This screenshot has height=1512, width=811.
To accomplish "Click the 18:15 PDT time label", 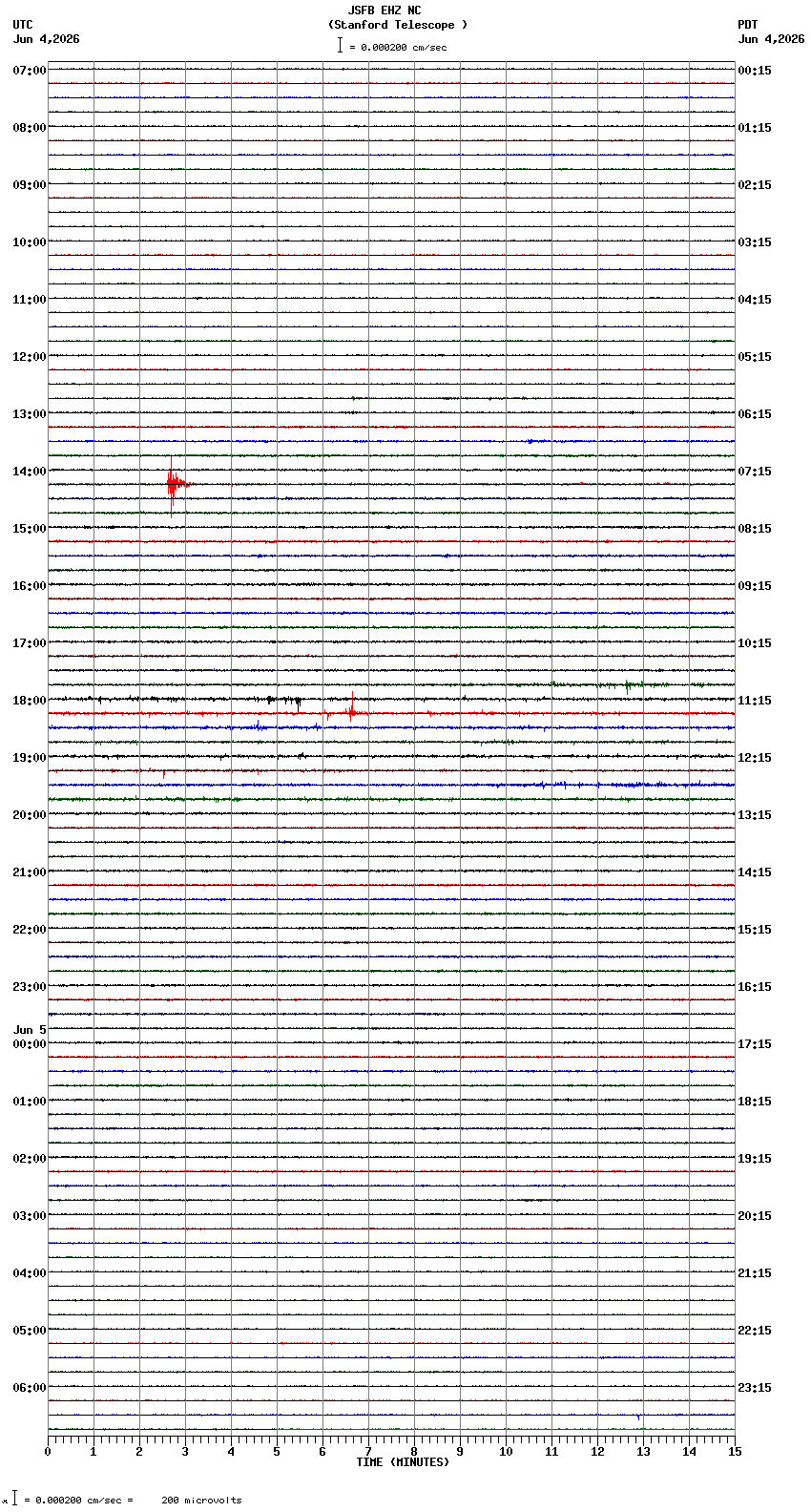I will (755, 1102).
